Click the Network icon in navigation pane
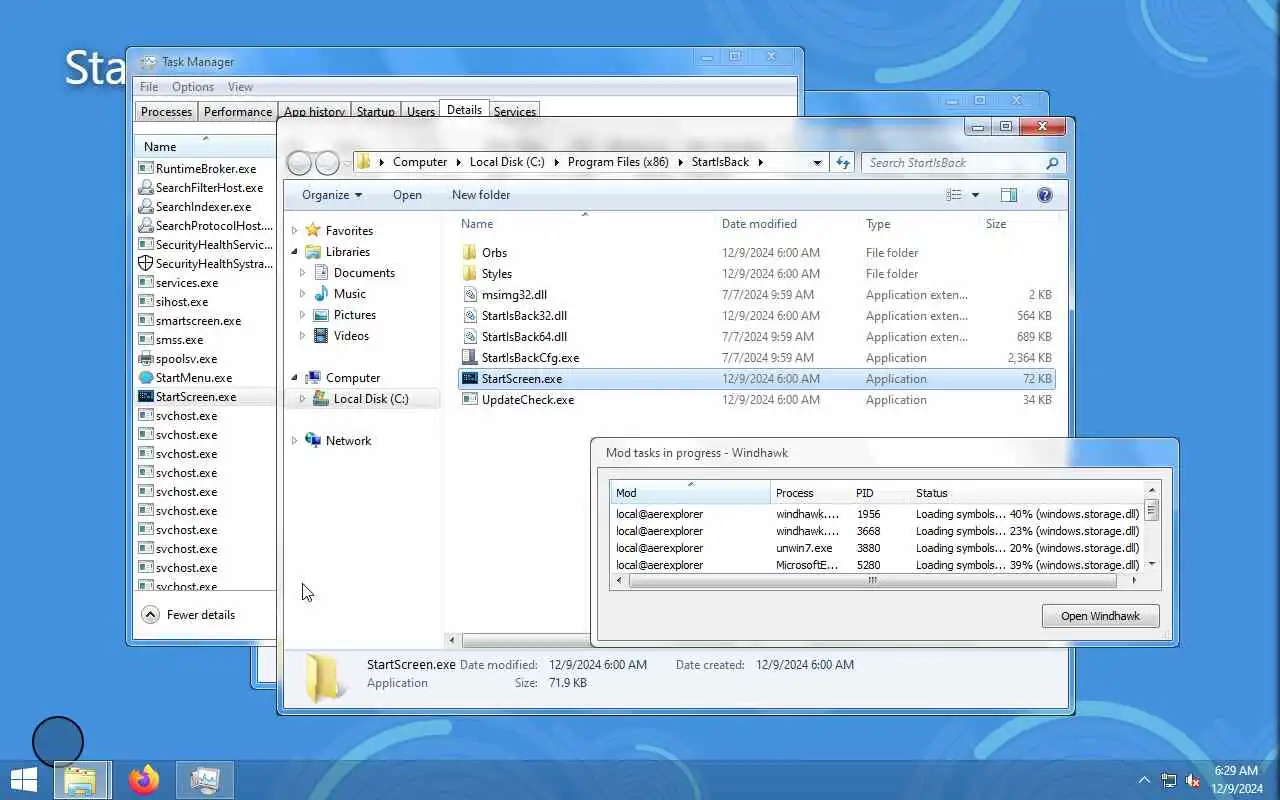1280x800 pixels. click(x=313, y=441)
